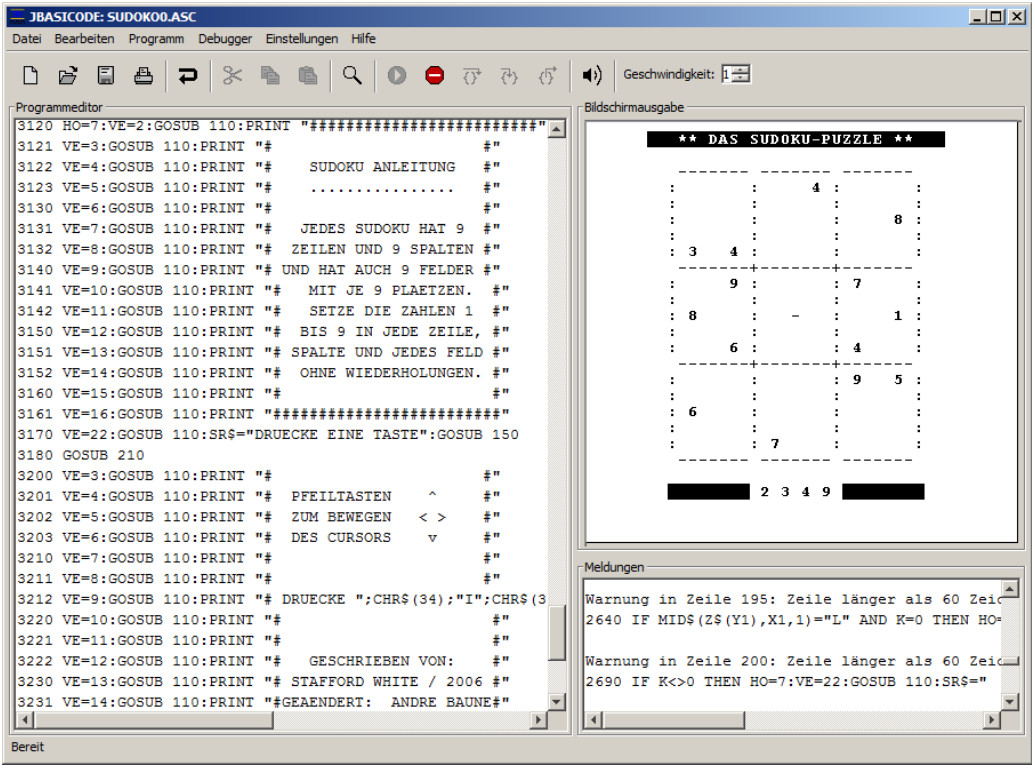Image resolution: width=1035 pixels, height=769 pixels.
Task: Click the paste clipboard icon
Action: coord(308,75)
